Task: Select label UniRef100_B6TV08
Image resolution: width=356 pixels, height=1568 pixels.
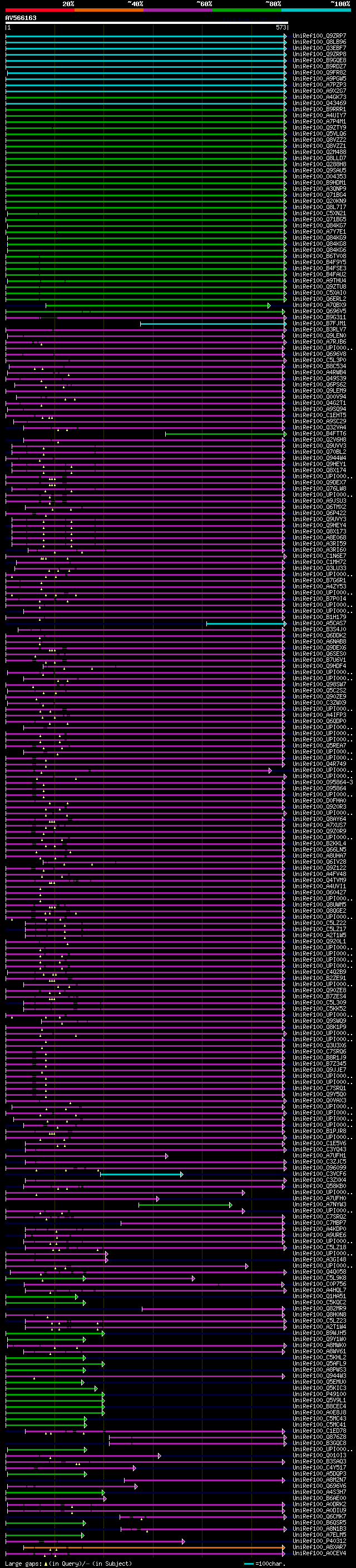Action: click(x=319, y=256)
